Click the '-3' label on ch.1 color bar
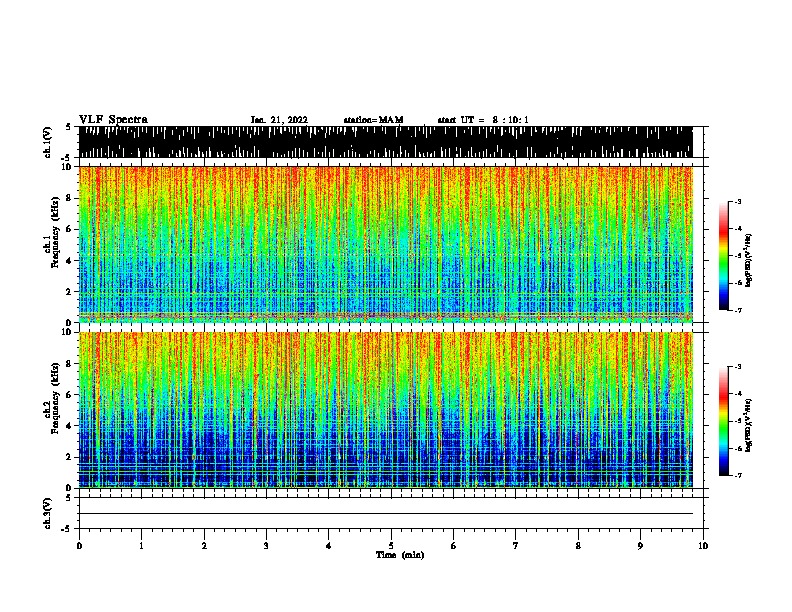The image size is (792, 612). click(x=737, y=201)
